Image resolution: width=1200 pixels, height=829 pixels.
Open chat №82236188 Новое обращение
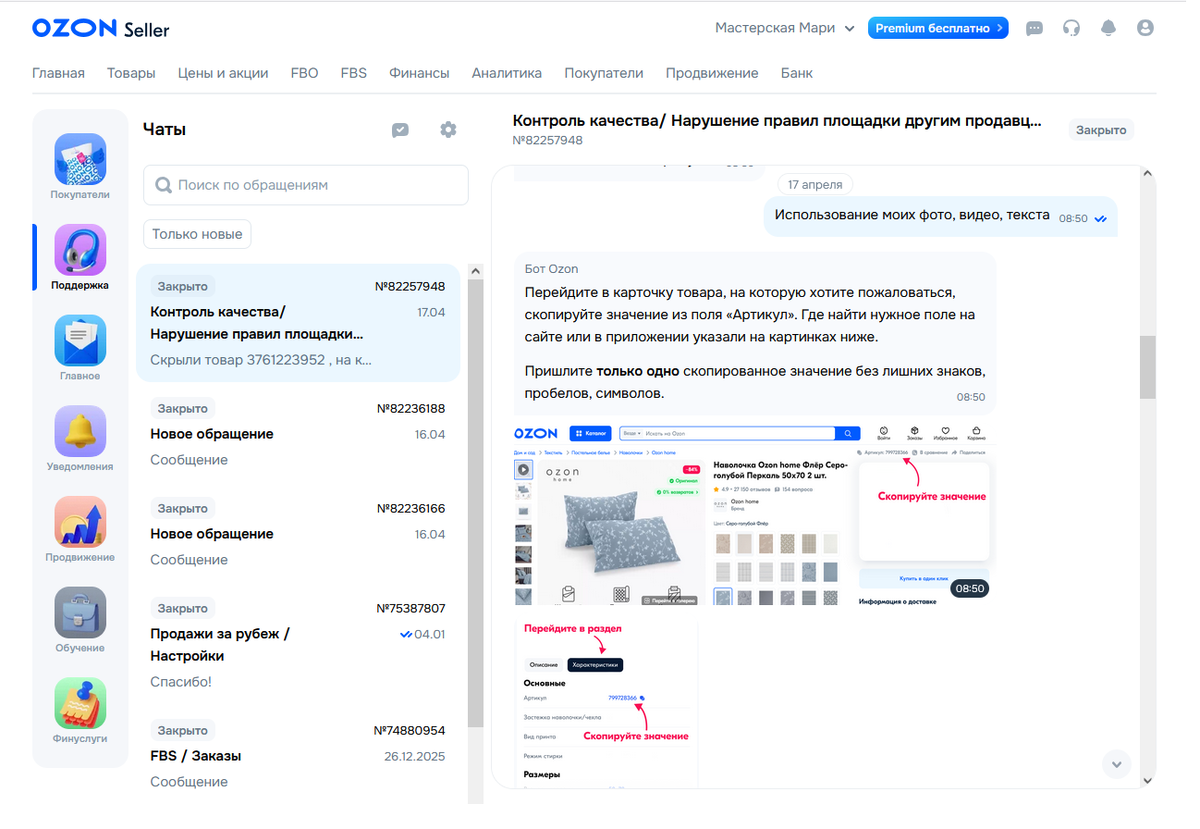click(298, 434)
